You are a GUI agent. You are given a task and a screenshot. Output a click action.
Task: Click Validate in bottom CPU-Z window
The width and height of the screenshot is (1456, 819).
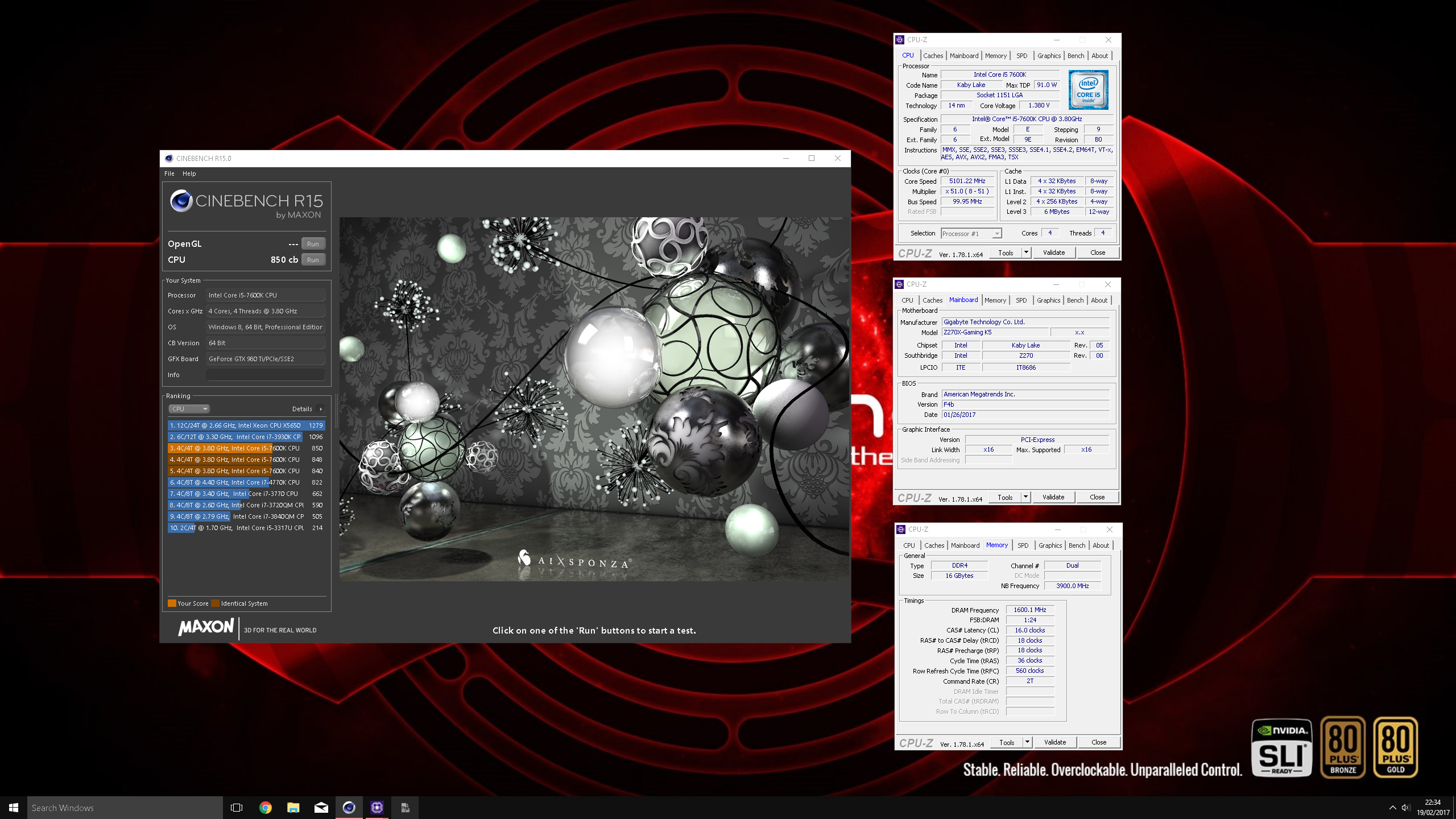[1055, 743]
